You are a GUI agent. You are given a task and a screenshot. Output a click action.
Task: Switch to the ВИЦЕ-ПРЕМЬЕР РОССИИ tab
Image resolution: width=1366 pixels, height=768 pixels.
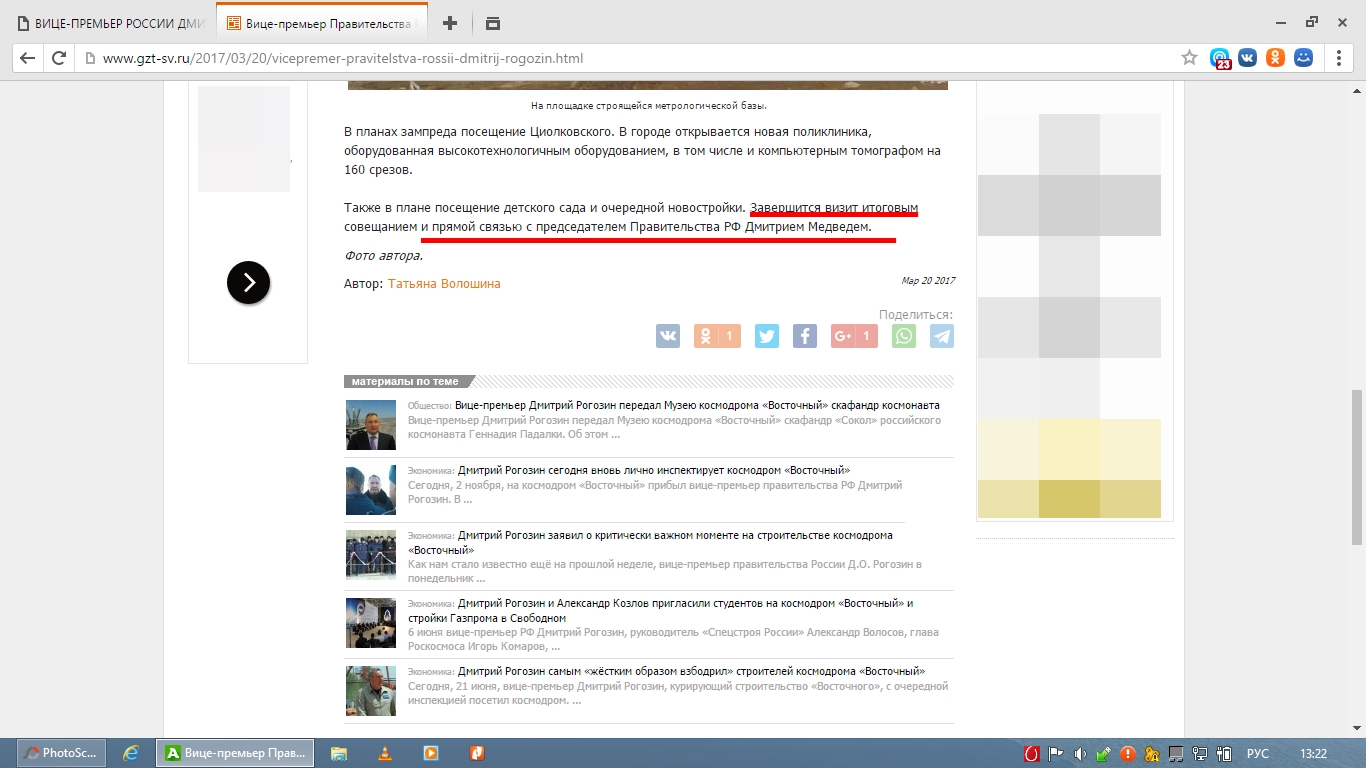click(110, 23)
